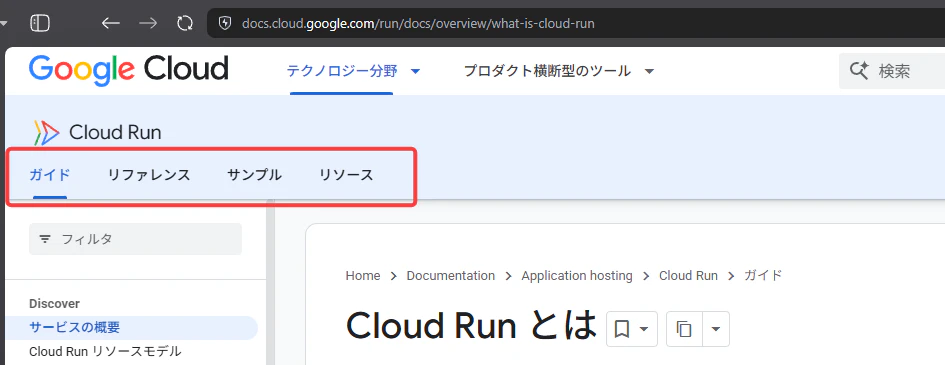Switch to the リファレンス tab
This screenshot has height=365, width=945.
(149, 175)
